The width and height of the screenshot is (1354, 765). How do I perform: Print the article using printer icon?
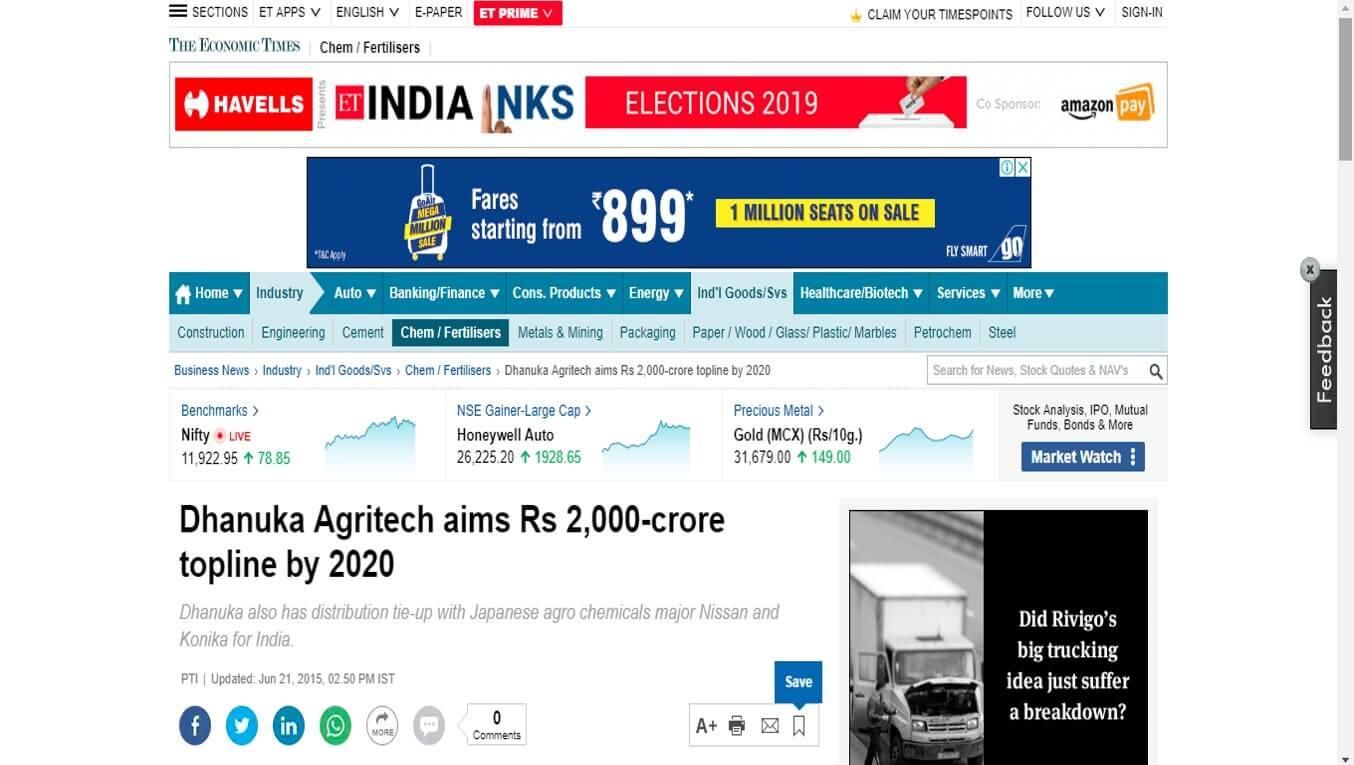click(737, 726)
